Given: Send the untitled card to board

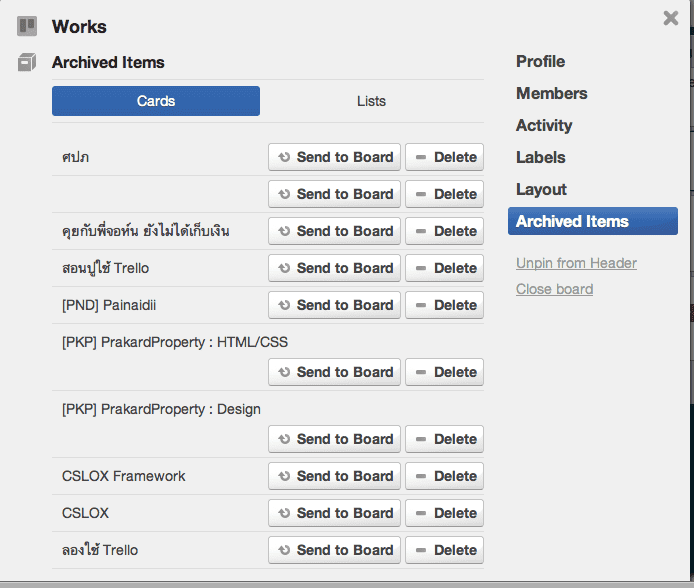Looking at the screenshot, I should point(334,194).
